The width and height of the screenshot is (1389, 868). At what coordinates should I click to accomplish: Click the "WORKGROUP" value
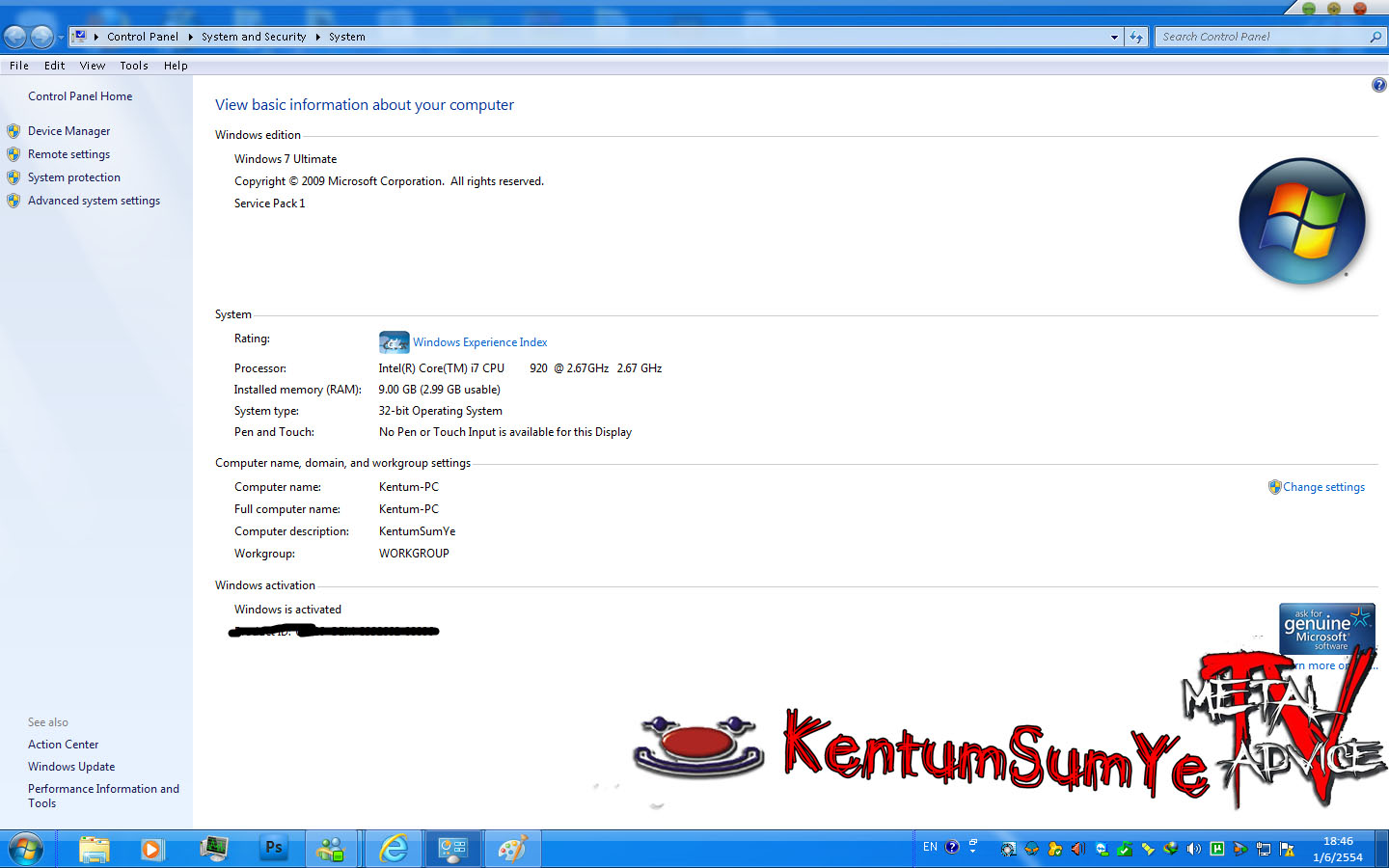click(x=414, y=554)
